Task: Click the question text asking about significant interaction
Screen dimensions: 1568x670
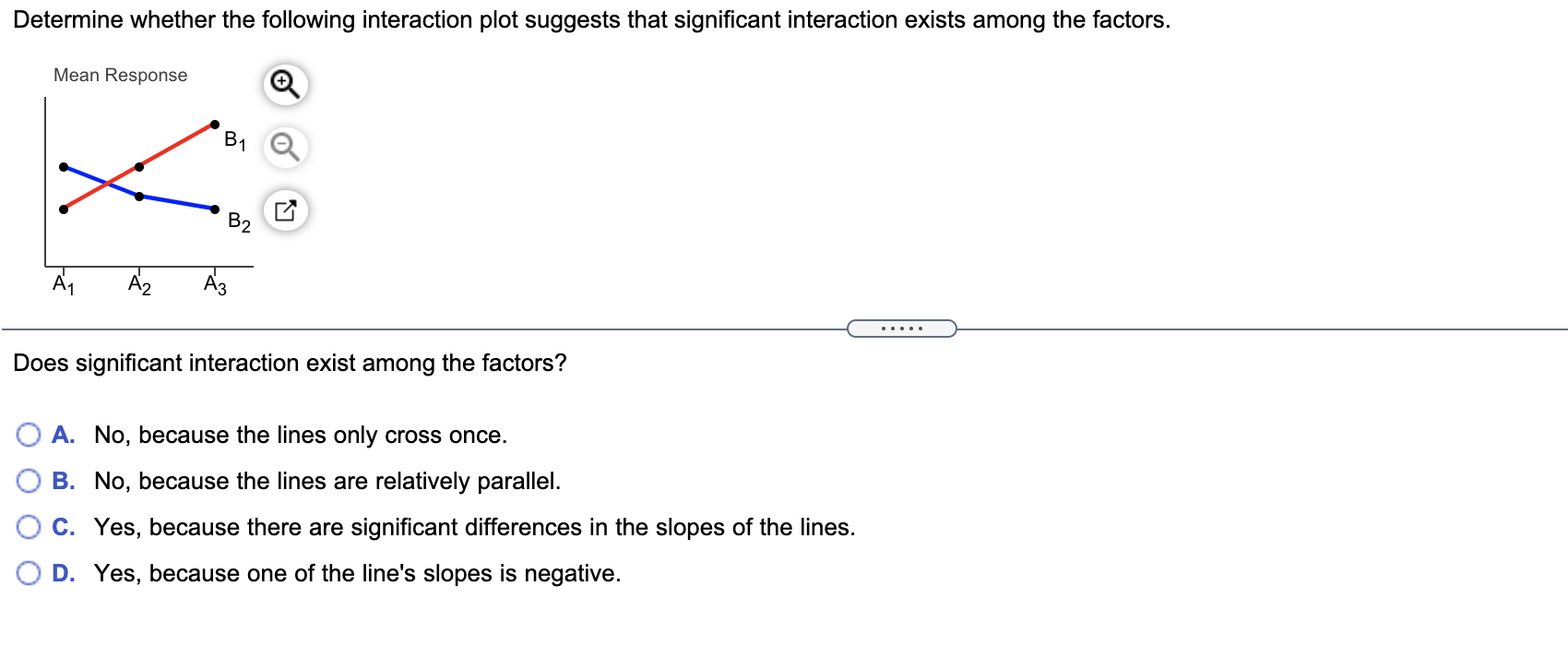Action: click(x=289, y=363)
